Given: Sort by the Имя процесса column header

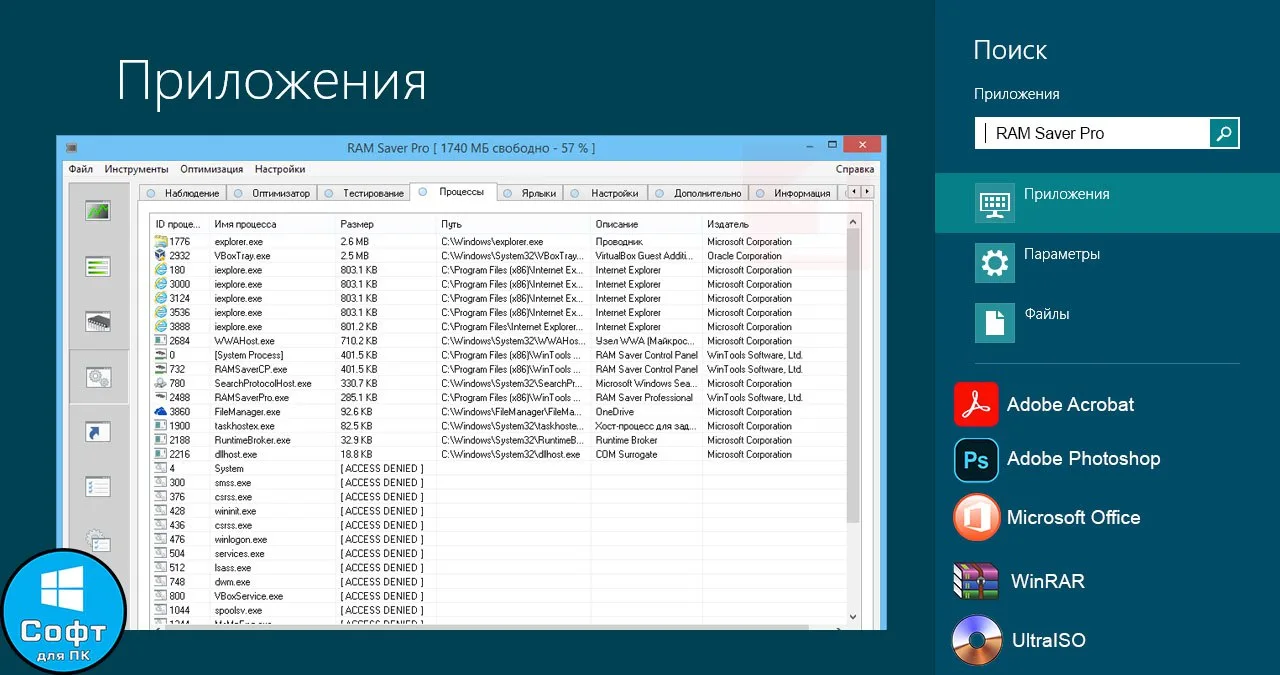Looking at the screenshot, I should coord(273,224).
